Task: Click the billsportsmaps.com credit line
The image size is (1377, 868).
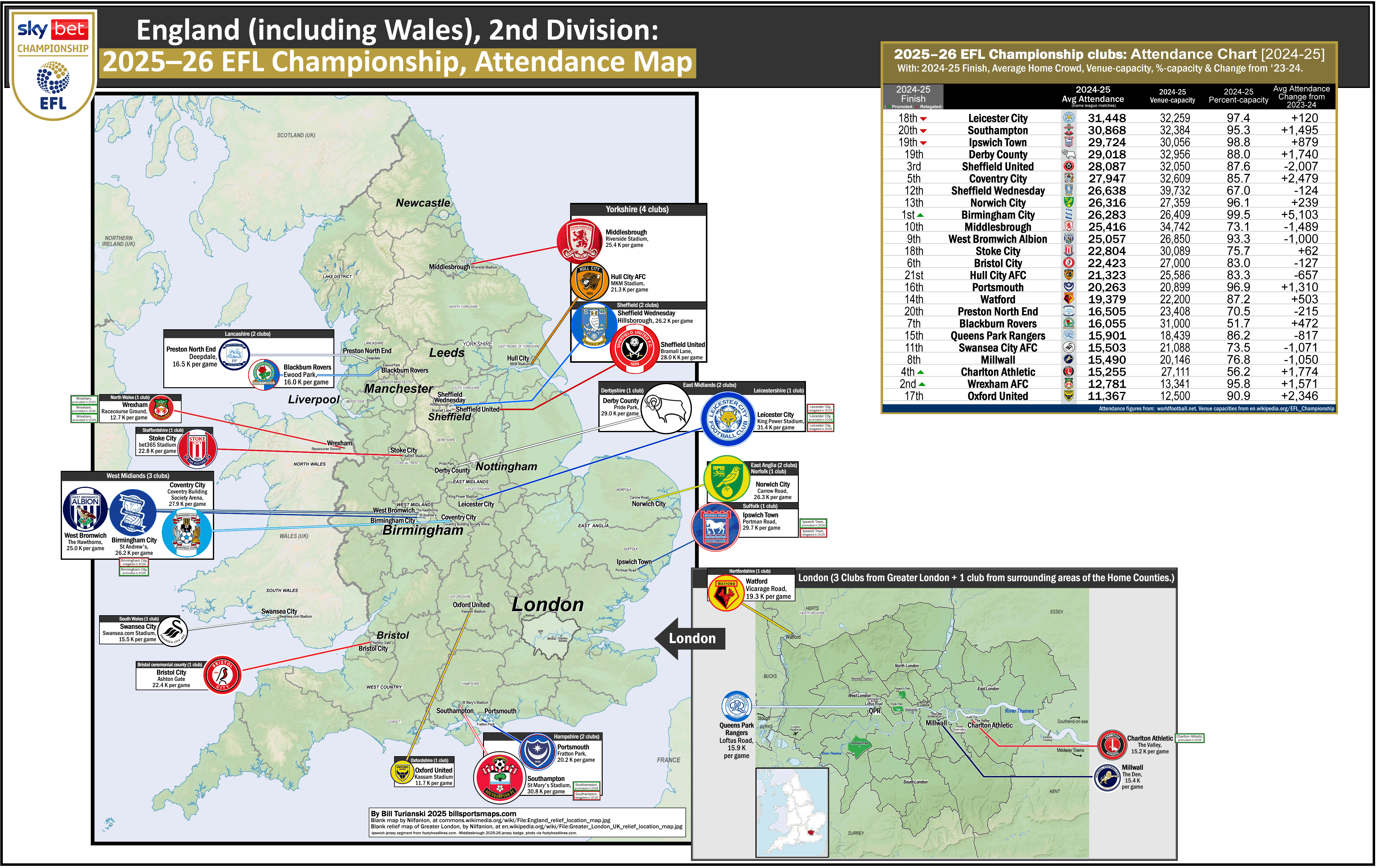Action: (443, 814)
